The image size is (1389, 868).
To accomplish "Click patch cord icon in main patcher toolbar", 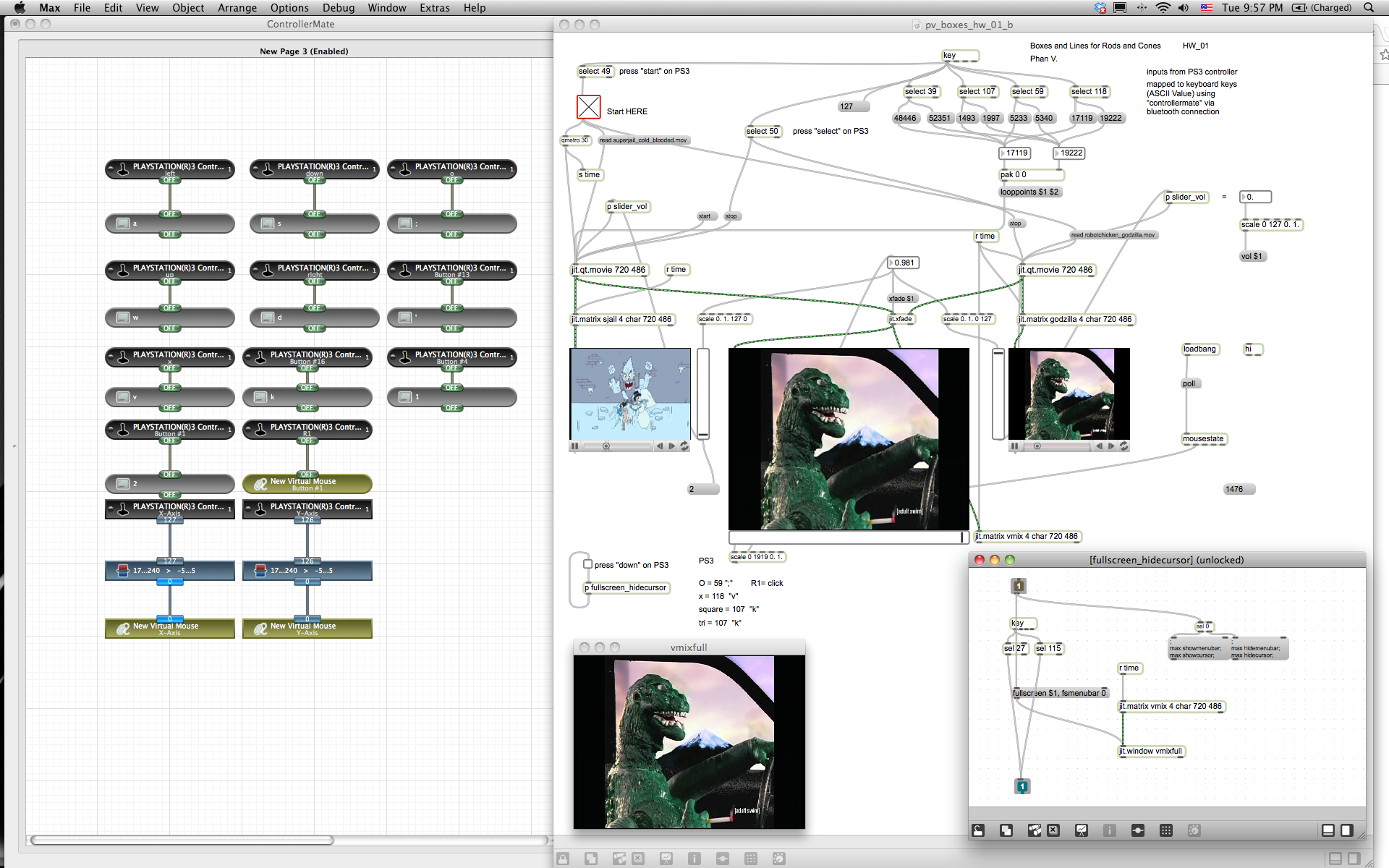I will [x=723, y=859].
